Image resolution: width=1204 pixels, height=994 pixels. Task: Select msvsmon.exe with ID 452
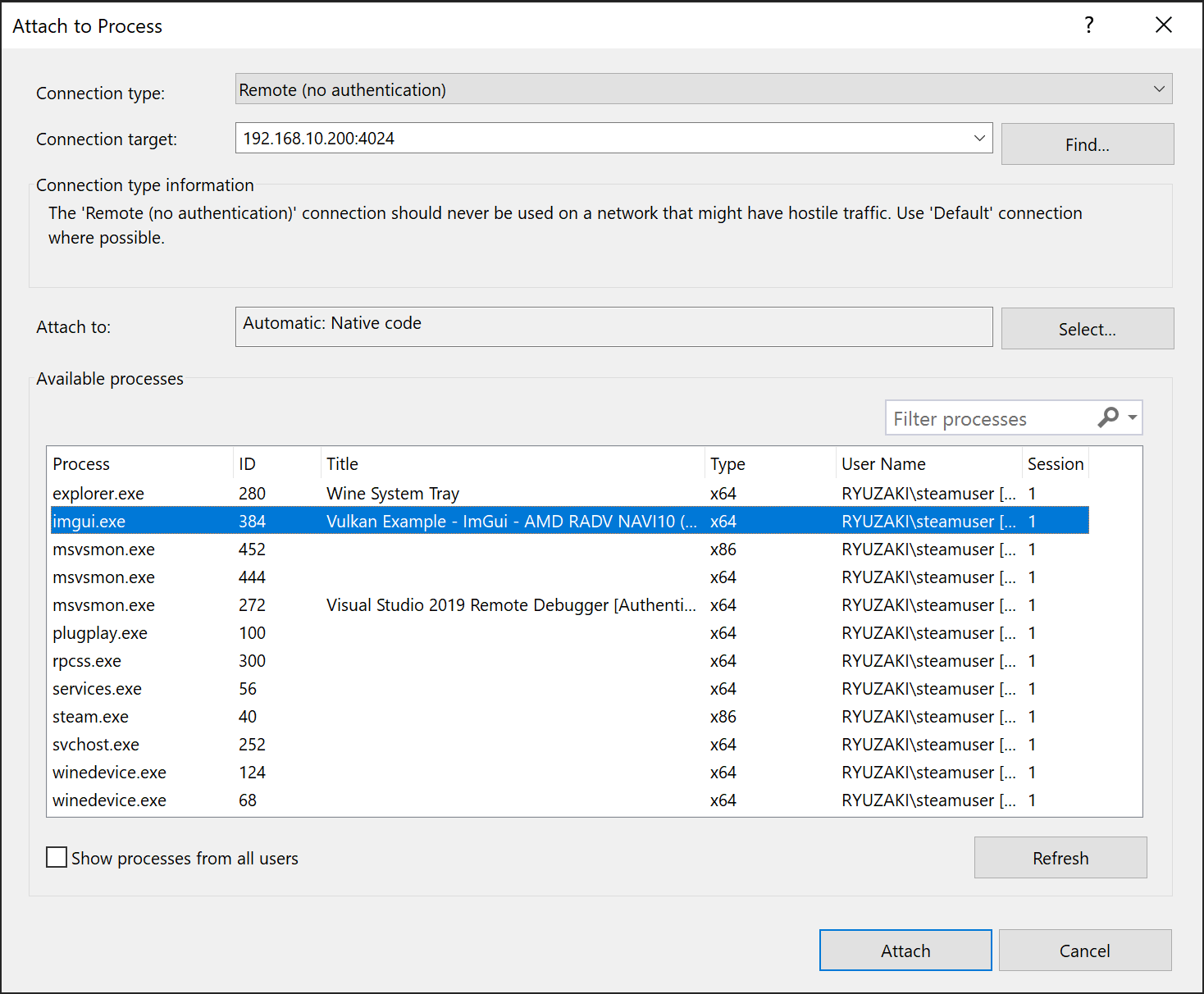coord(568,549)
